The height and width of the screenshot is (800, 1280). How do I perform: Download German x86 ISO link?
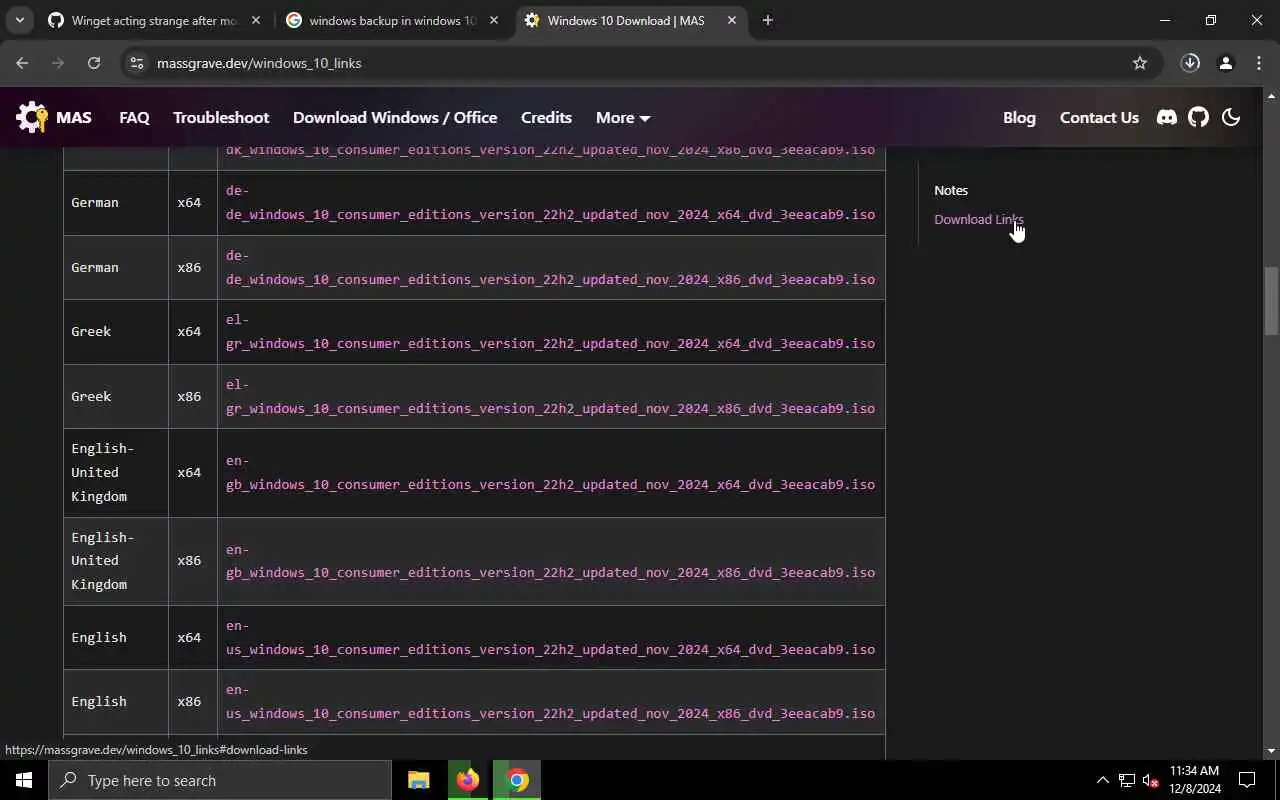click(550, 267)
